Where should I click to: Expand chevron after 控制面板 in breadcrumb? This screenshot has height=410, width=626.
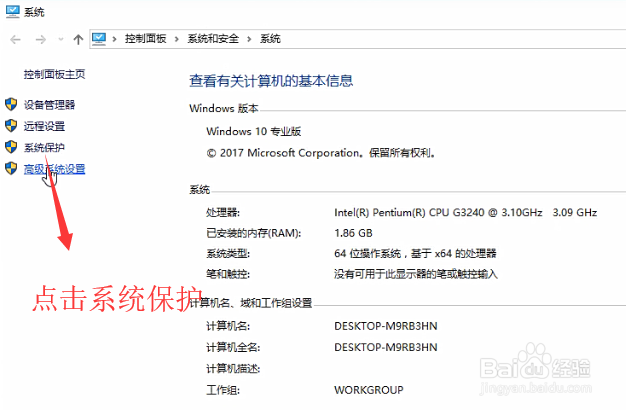click(x=176, y=39)
